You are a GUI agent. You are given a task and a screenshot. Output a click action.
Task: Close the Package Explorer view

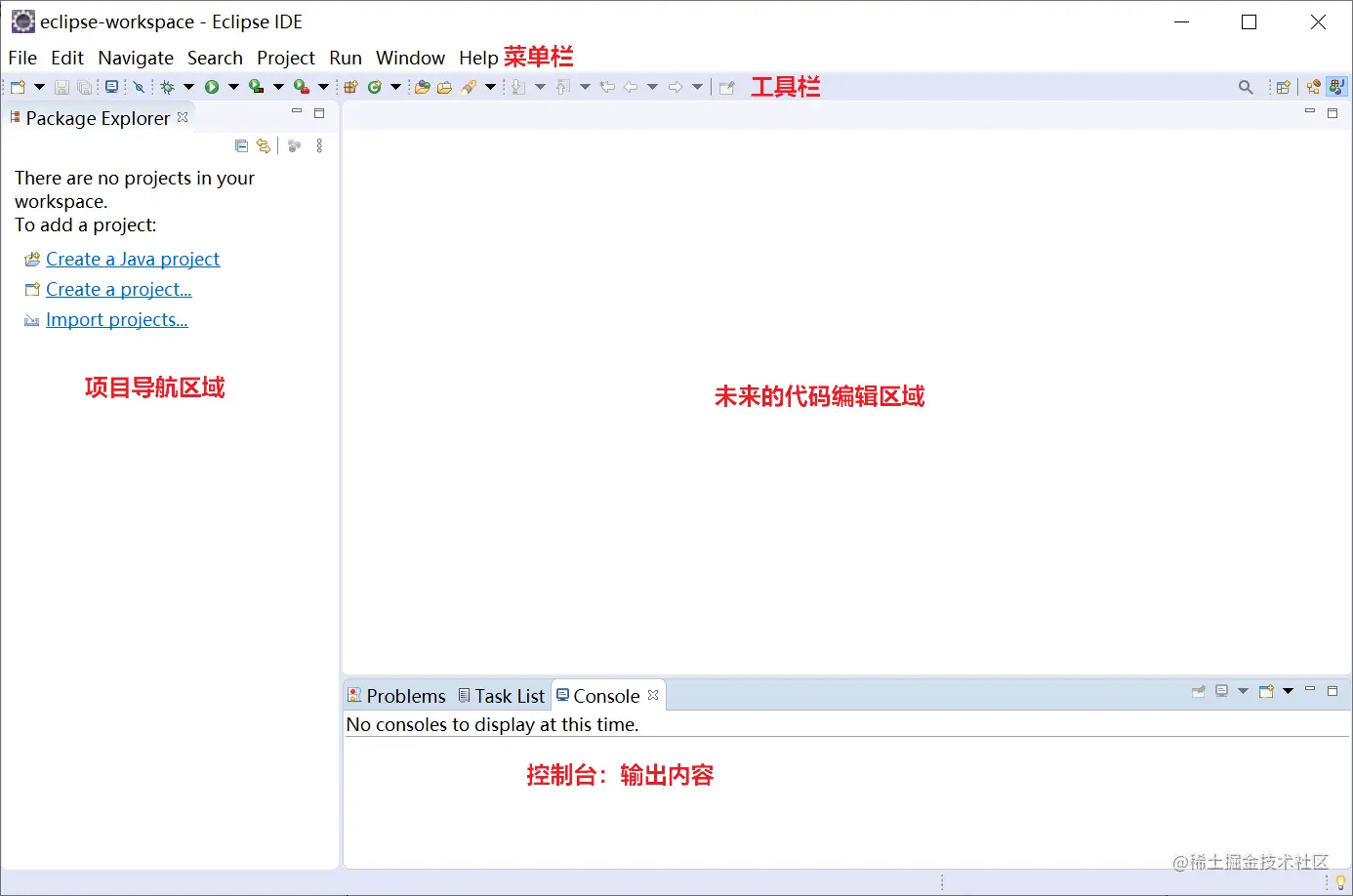click(183, 117)
